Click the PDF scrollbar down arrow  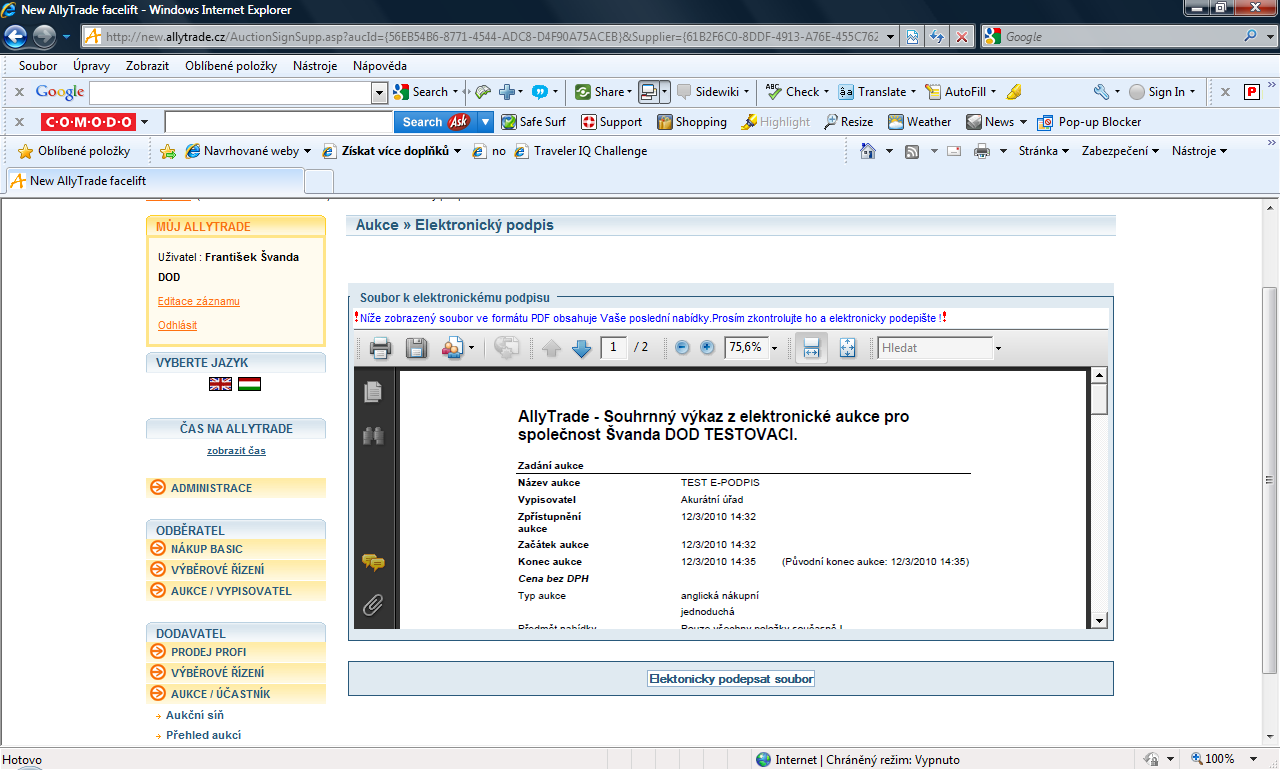pyautogui.click(x=1099, y=620)
